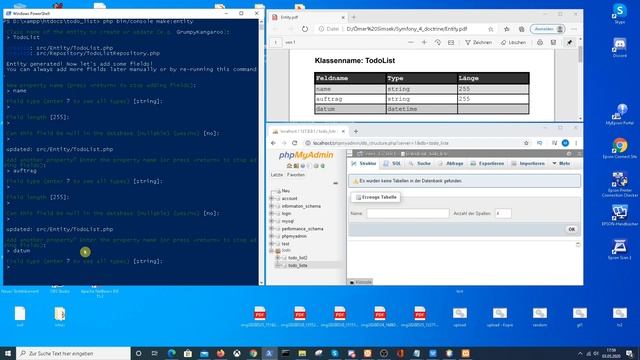Open the Struktur tab in phpMyAdmin

364,163
